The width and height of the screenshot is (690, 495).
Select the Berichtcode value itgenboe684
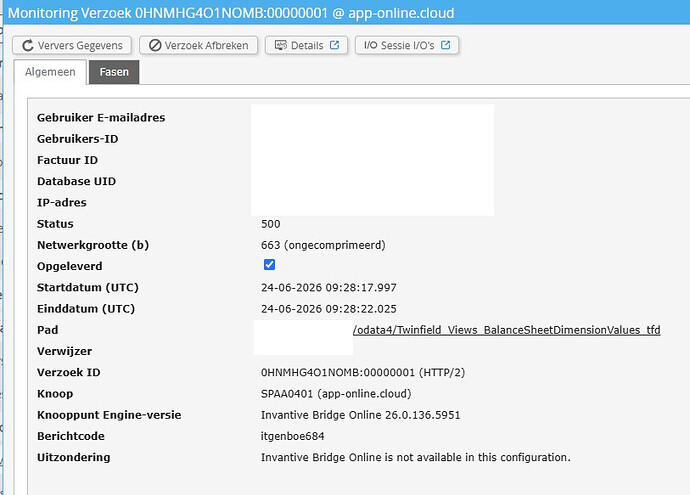[293, 436]
